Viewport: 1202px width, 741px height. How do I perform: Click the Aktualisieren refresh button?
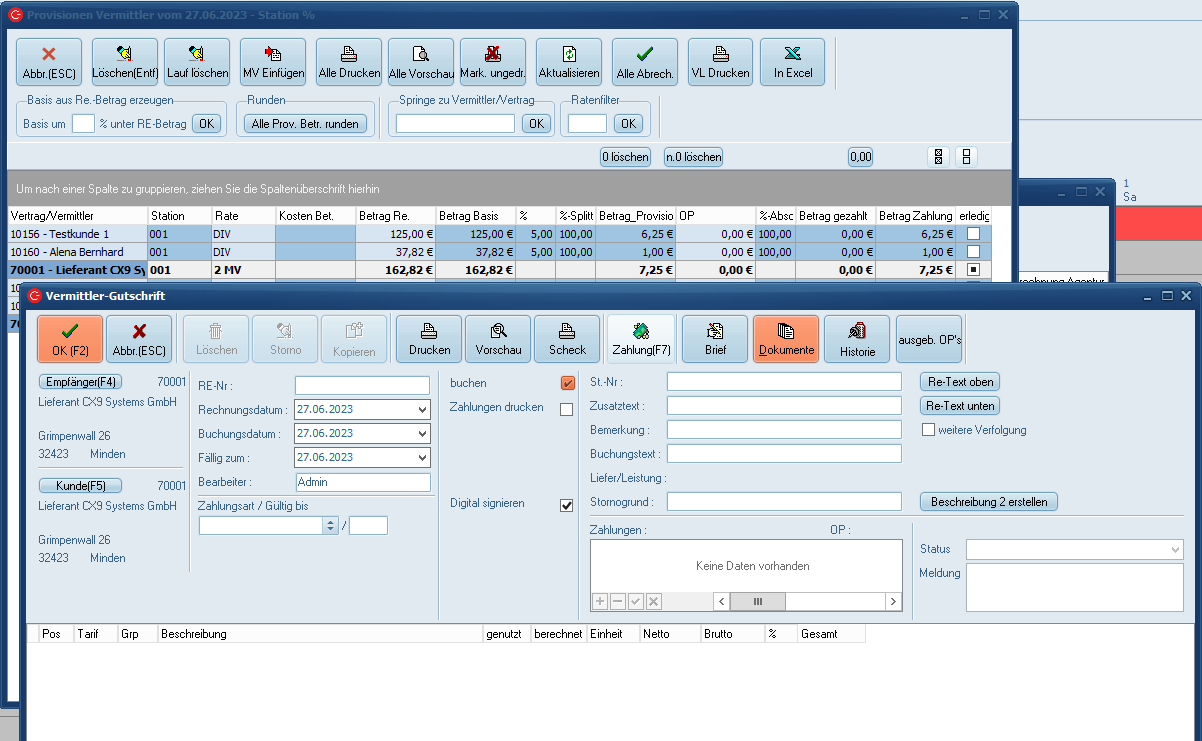coord(568,62)
